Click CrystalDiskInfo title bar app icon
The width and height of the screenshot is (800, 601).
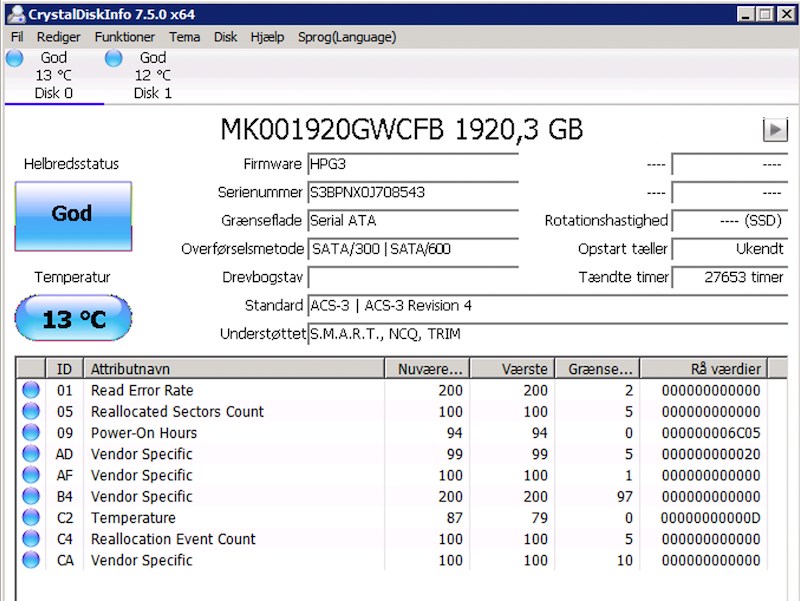pyautogui.click(x=16, y=14)
